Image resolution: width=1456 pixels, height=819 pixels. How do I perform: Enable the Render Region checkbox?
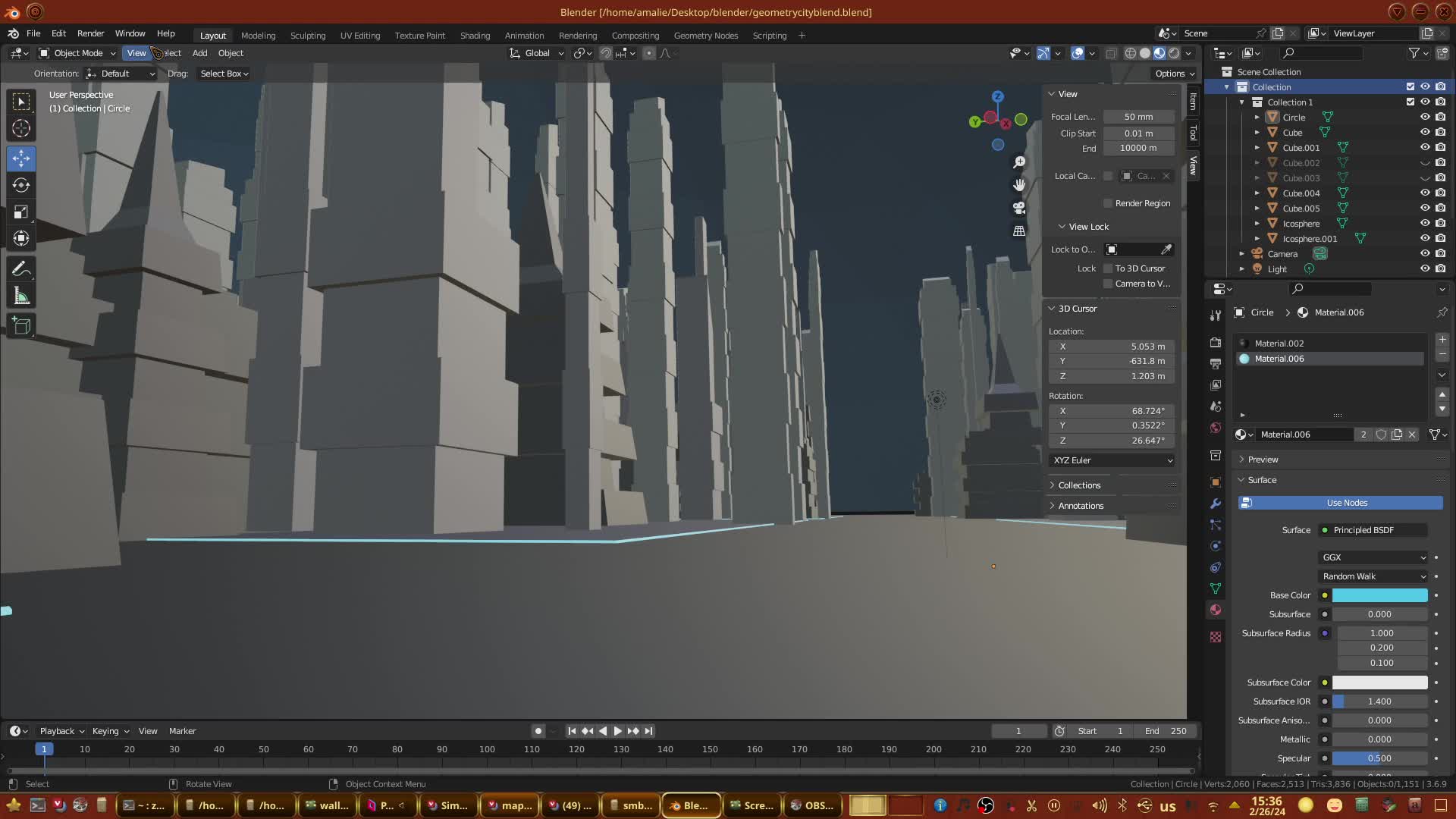click(1108, 203)
